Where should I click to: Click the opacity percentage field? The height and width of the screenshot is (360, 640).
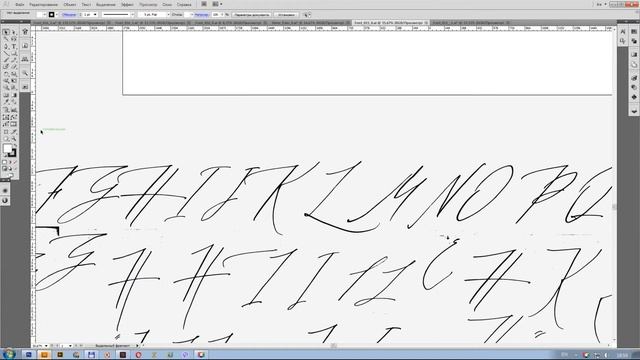pos(216,15)
